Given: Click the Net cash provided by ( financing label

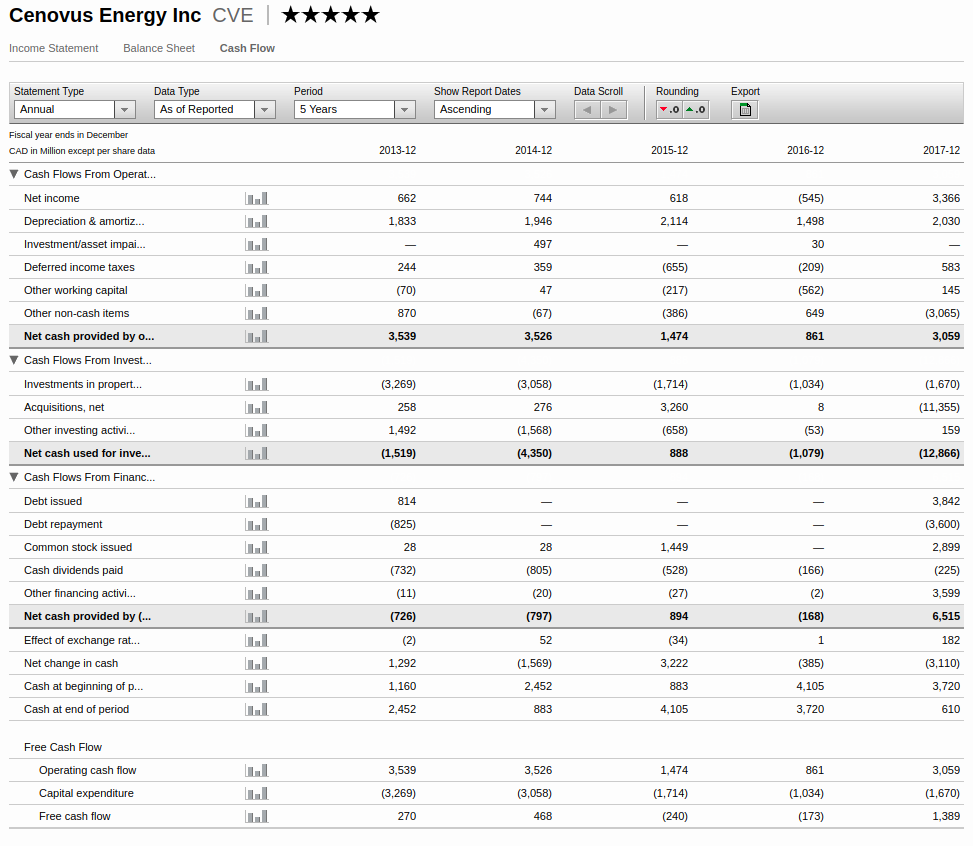Looking at the screenshot, I should pos(87,616).
